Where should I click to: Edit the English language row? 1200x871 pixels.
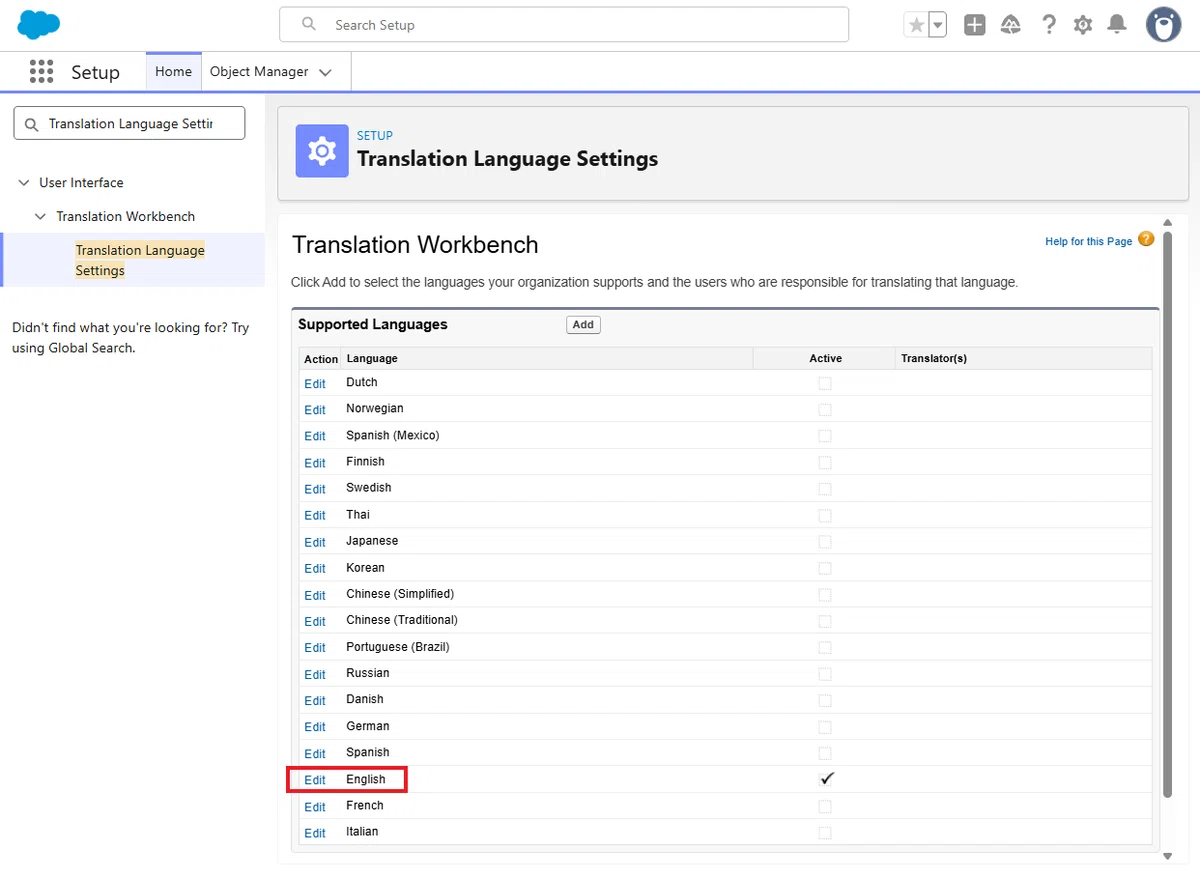click(315, 780)
